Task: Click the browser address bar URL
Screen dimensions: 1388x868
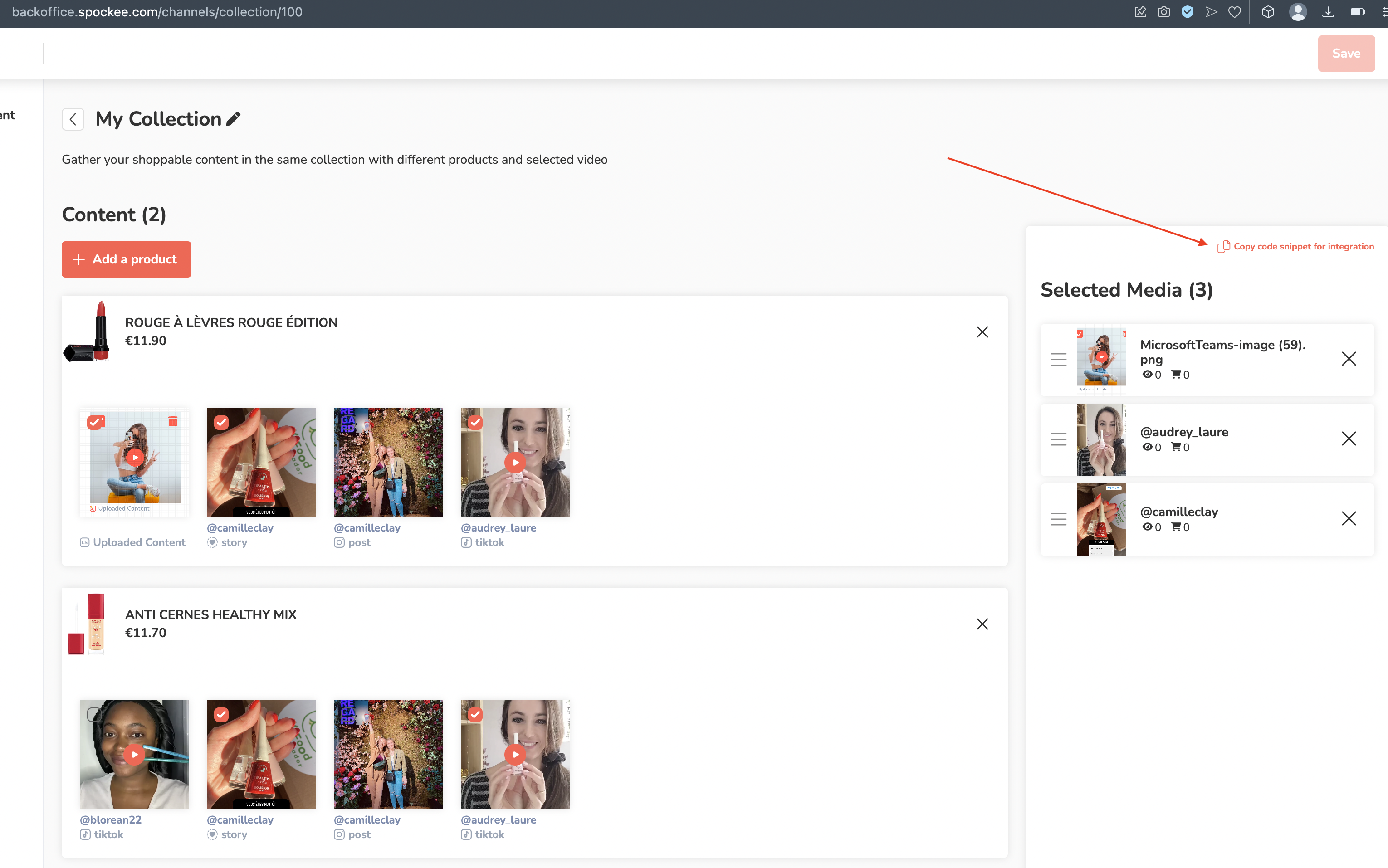Action: click(x=157, y=12)
